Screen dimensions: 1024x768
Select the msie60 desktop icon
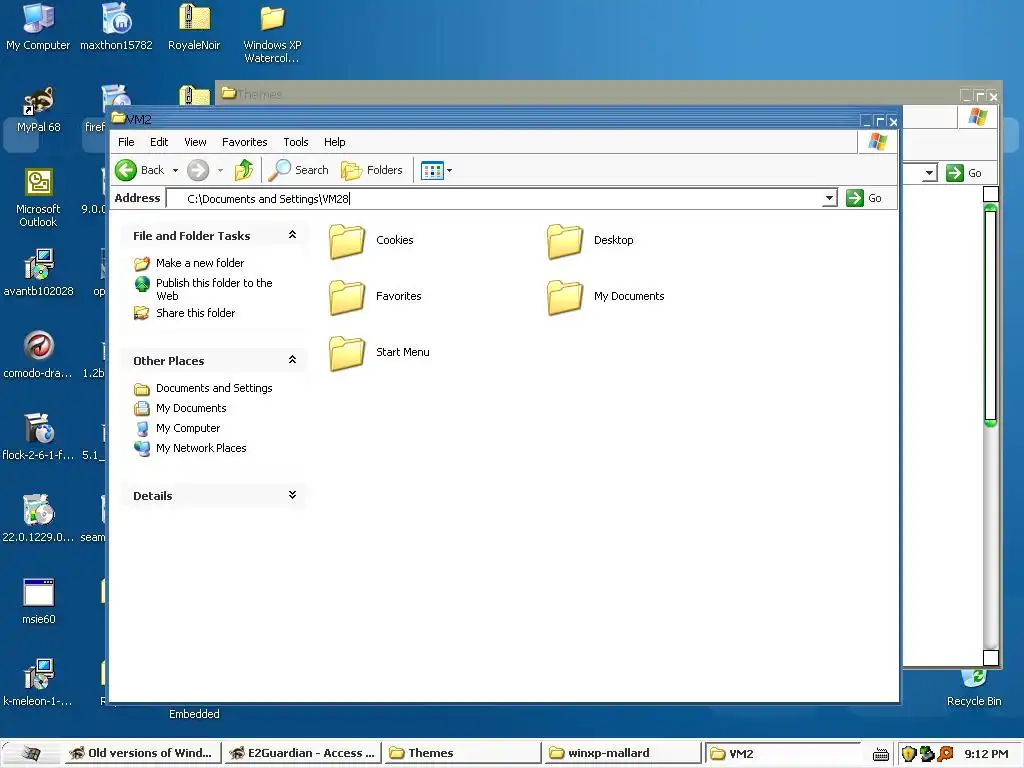click(39, 601)
